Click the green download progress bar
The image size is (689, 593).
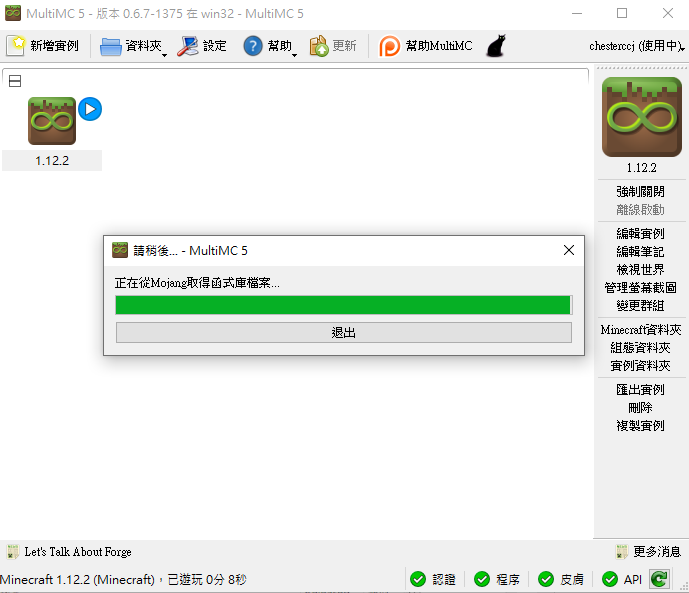click(x=344, y=305)
